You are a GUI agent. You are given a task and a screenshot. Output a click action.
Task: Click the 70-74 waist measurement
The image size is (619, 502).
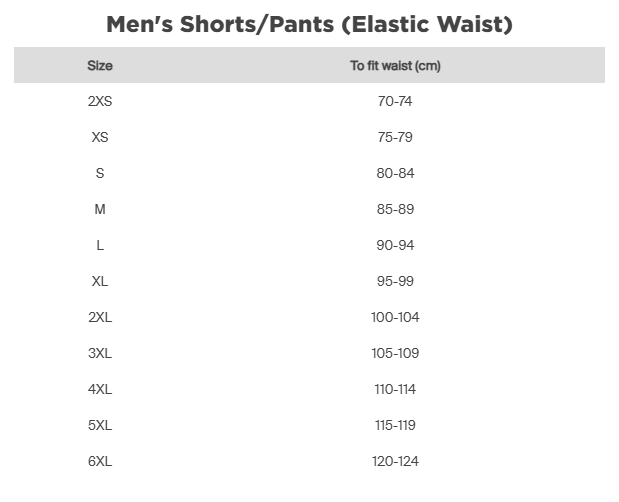pos(395,101)
